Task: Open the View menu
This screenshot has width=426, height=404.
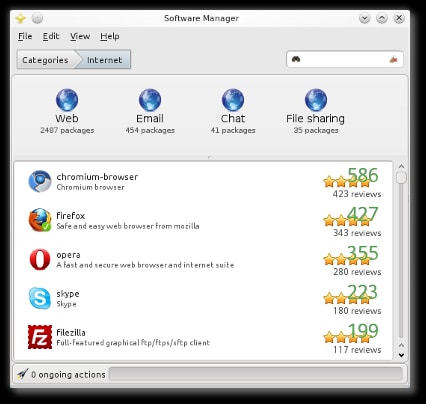Action: (x=80, y=36)
